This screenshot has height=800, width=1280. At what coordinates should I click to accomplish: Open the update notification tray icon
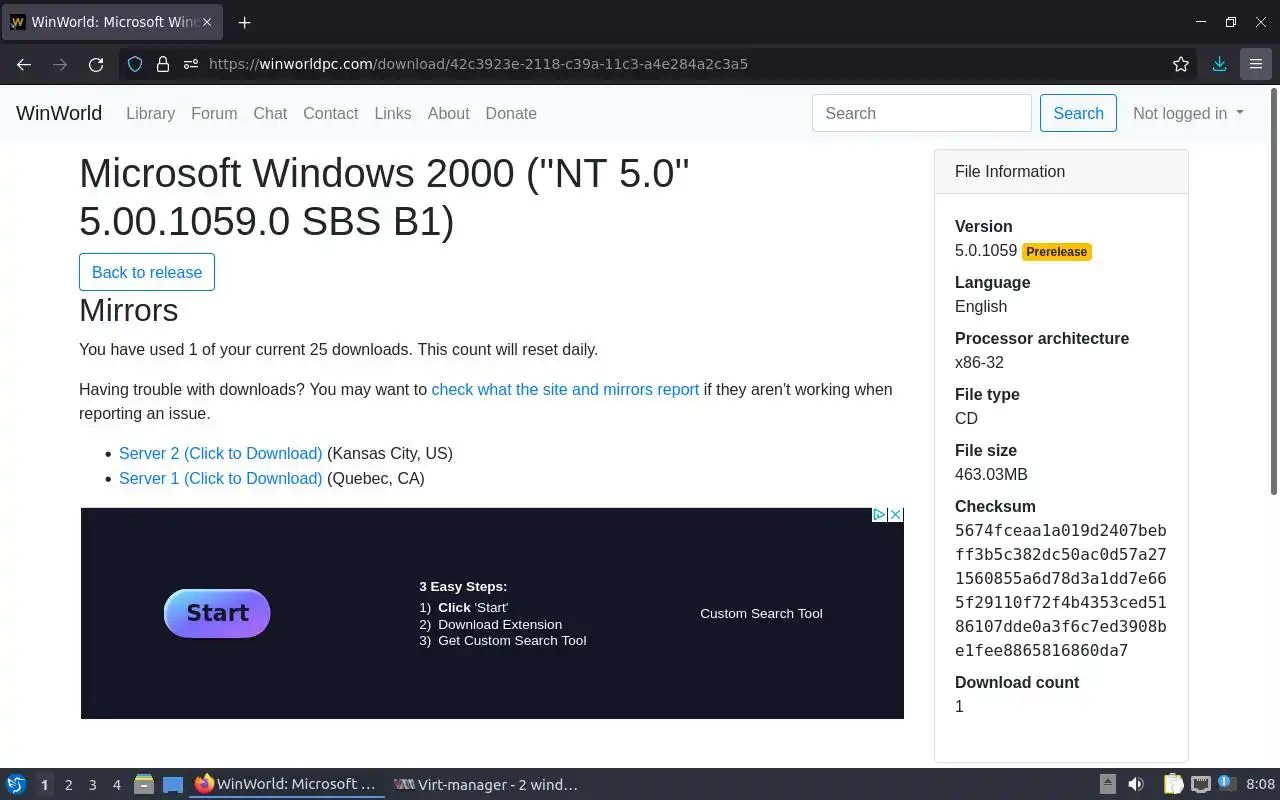point(1227,784)
